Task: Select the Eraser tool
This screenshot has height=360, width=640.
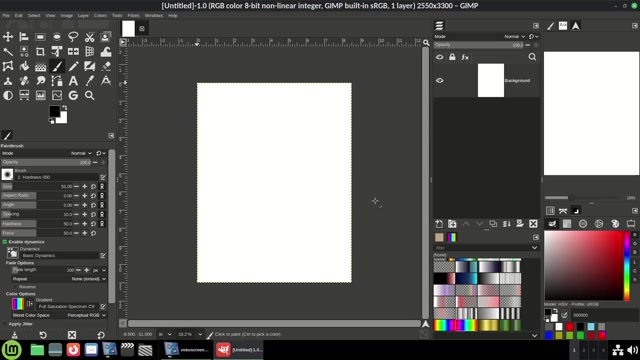Action: pyautogui.click(x=106, y=66)
